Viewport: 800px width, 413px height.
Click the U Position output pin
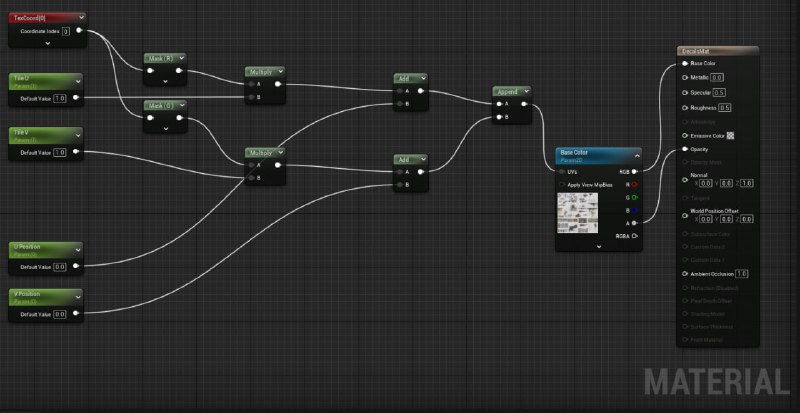pyautogui.click(x=76, y=266)
